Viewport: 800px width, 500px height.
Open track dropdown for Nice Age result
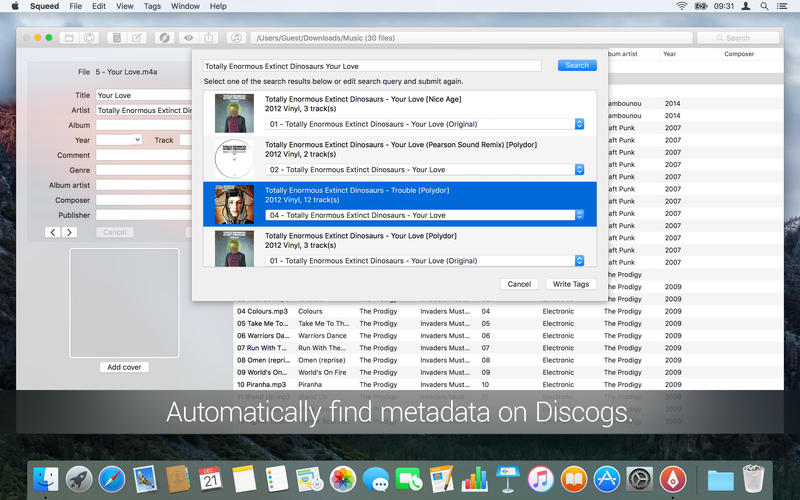[x=424, y=124]
